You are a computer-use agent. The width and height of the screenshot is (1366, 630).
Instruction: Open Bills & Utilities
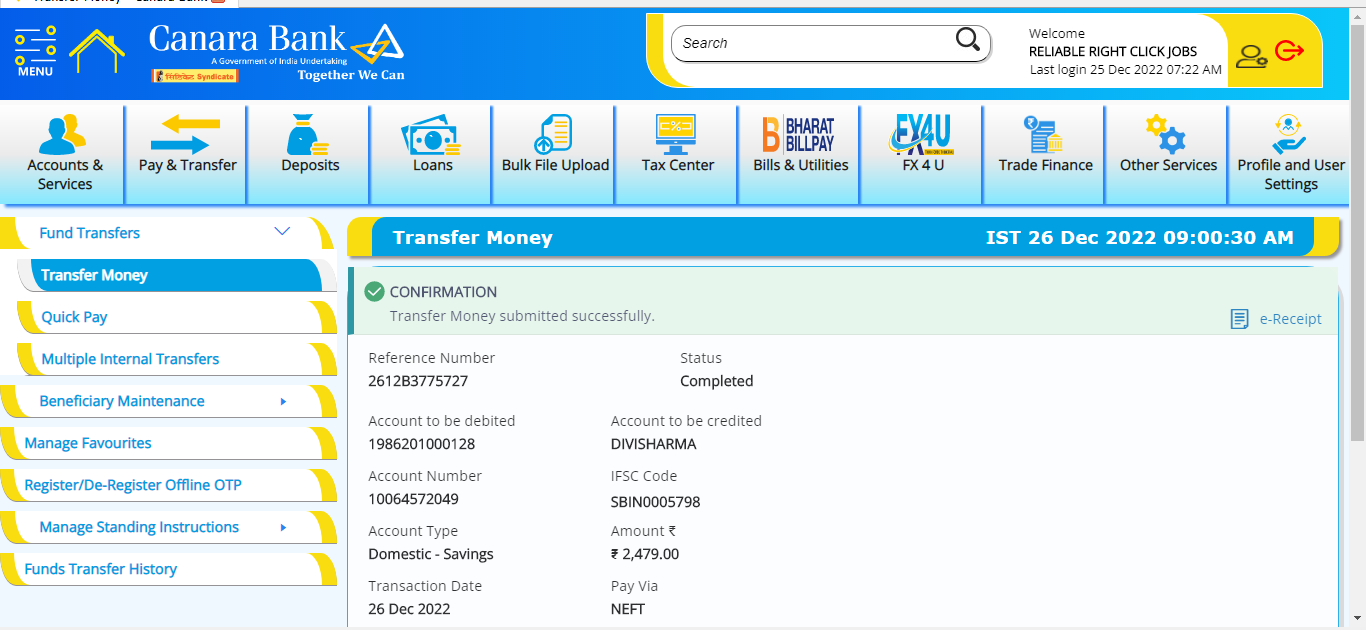(800, 154)
